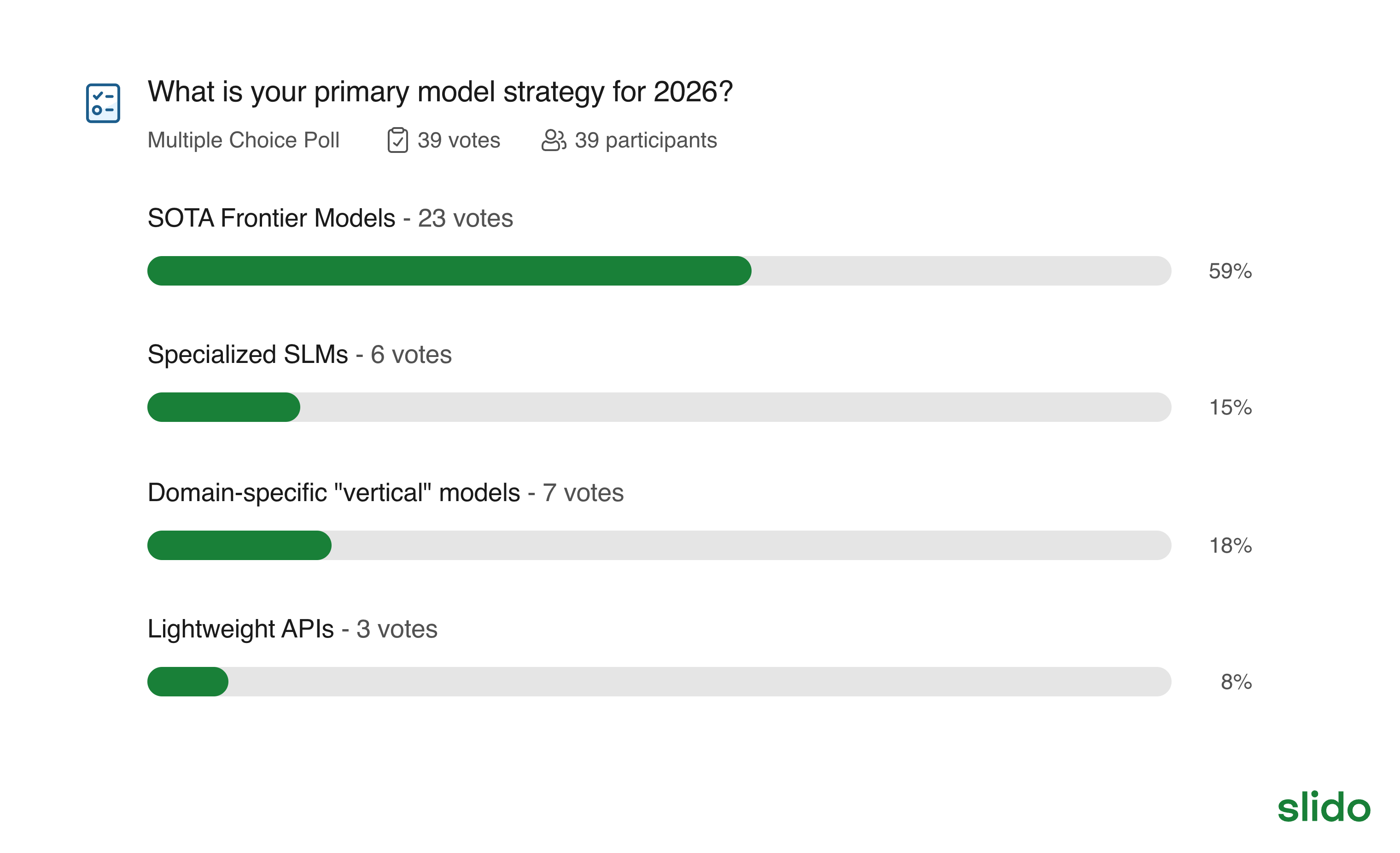The image size is (1400, 853).
Task: Click the SOTA Frontier Models progress bar
Action: pyautogui.click(x=659, y=271)
